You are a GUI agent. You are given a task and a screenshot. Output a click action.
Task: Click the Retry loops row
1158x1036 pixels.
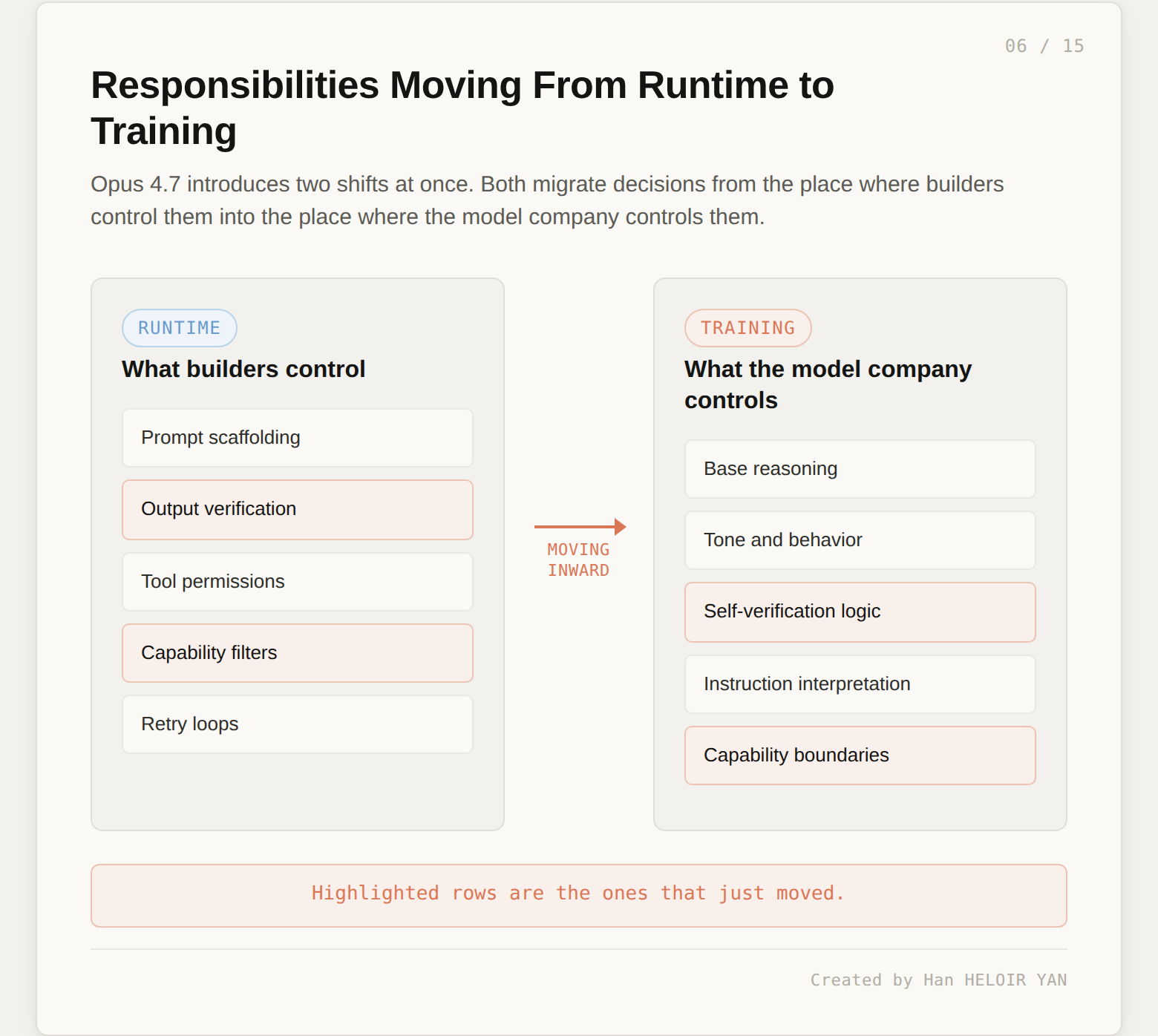298,724
